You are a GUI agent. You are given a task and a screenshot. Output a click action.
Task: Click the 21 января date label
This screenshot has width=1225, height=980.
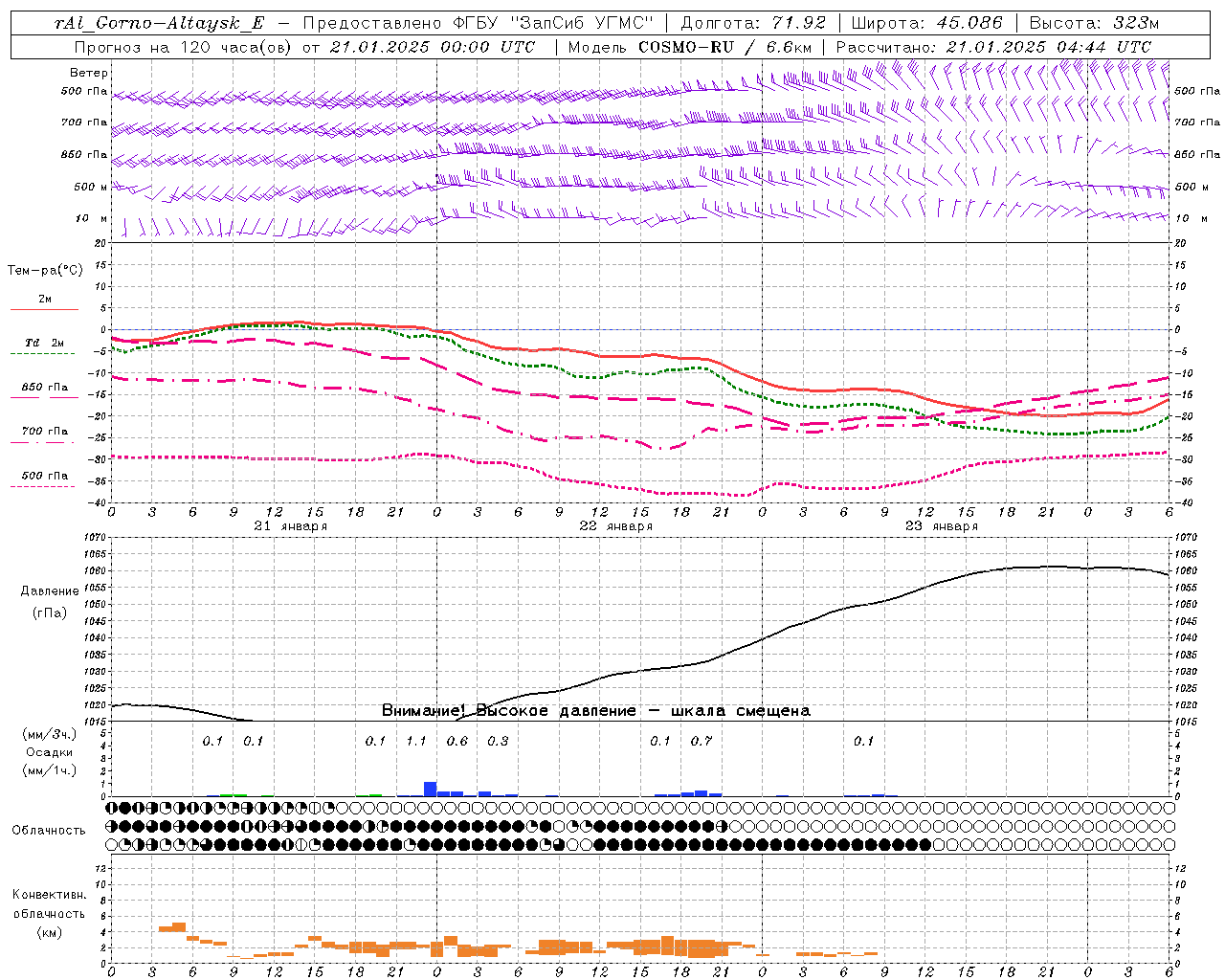coord(291,526)
